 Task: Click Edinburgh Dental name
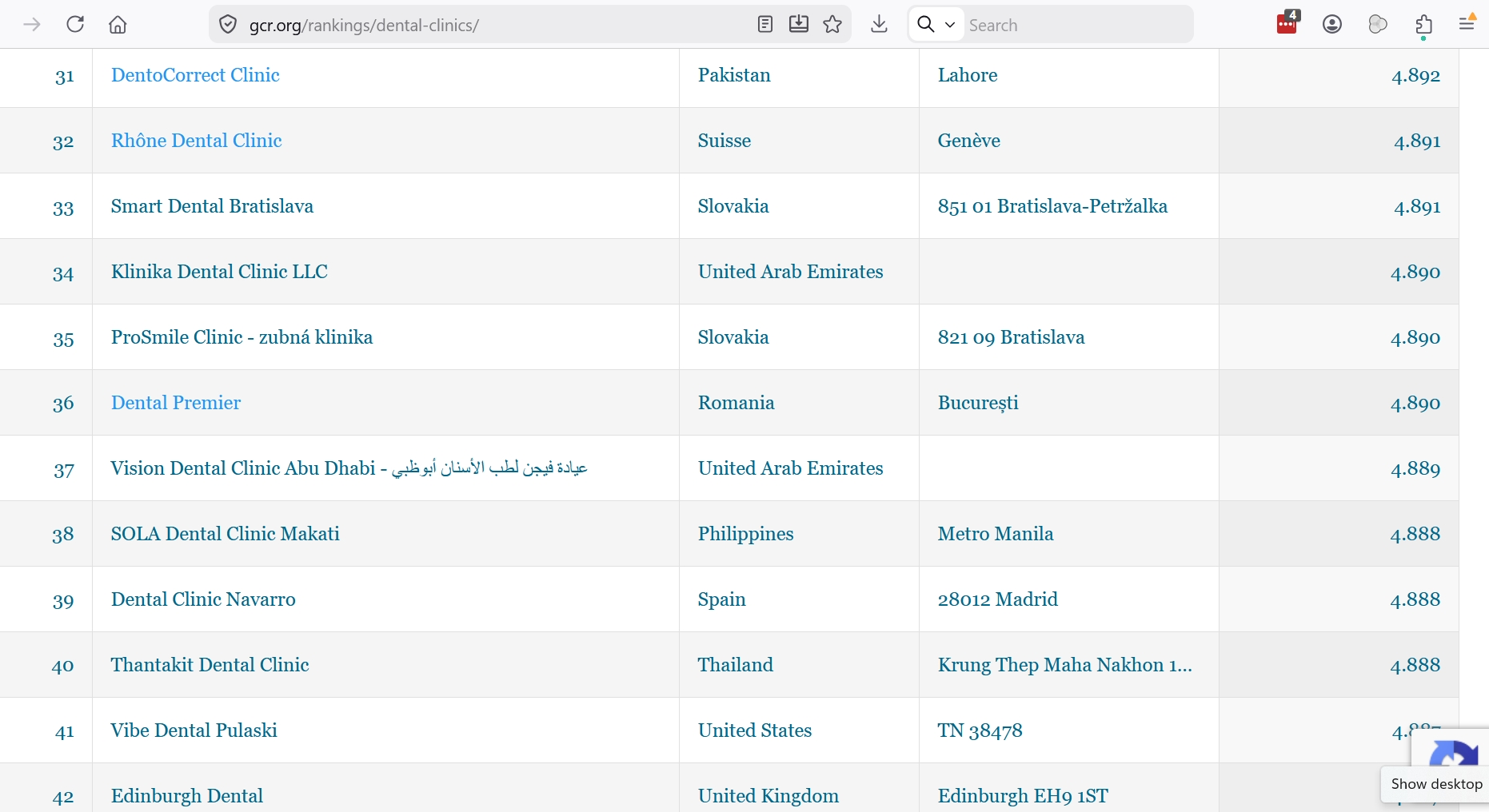pyautogui.click(x=187, y=796)
